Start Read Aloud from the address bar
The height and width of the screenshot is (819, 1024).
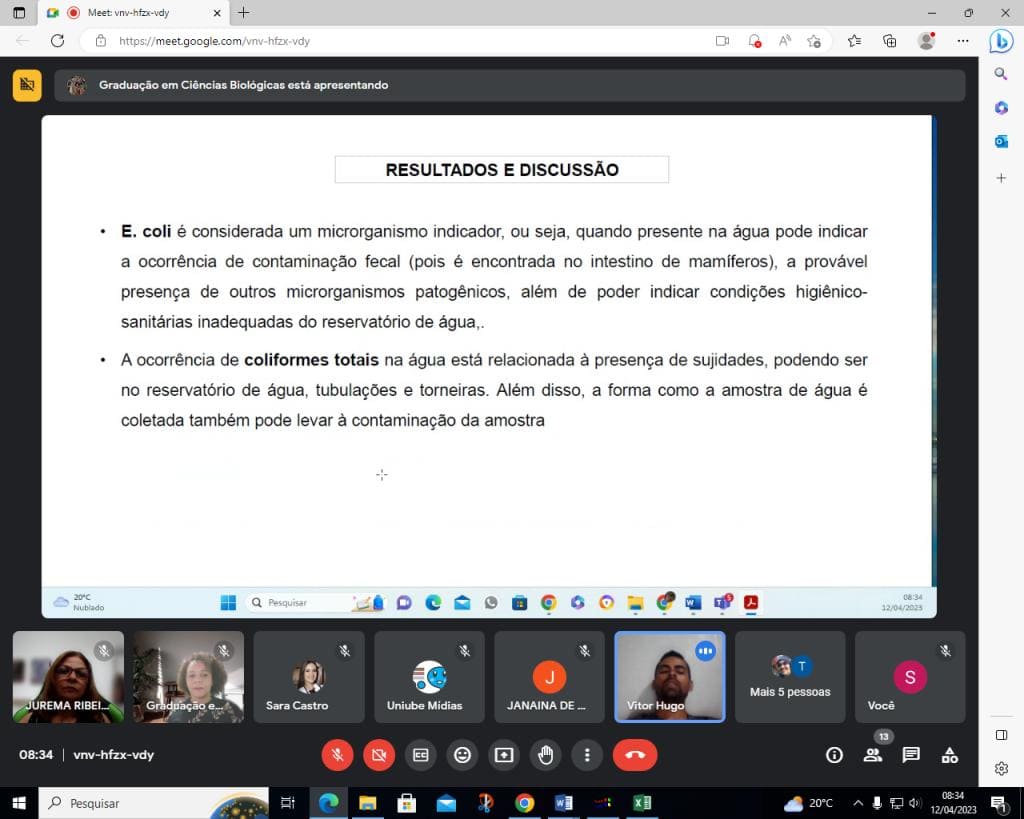785,40
